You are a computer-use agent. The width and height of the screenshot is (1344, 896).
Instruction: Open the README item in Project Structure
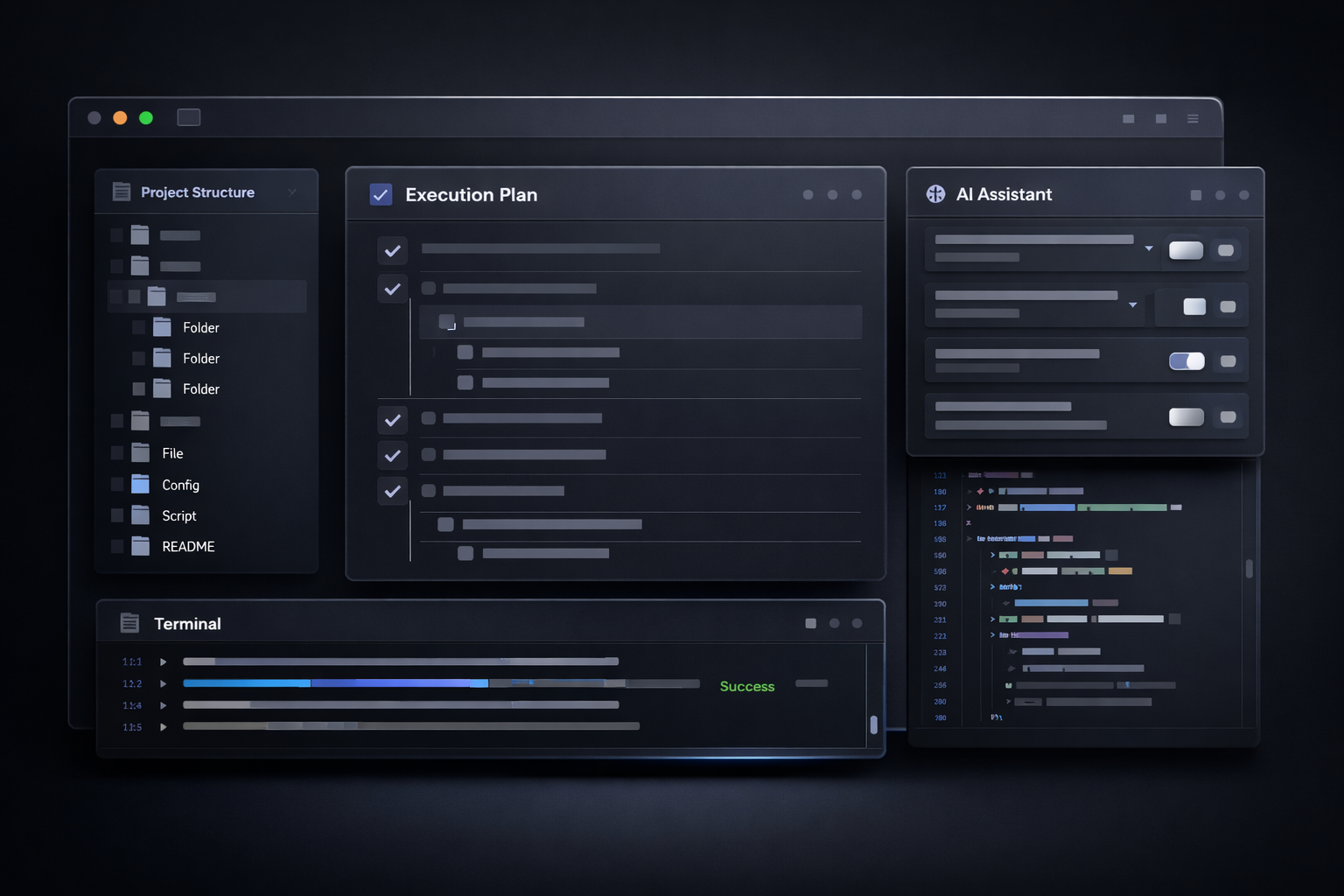click(x=188, y=546)
